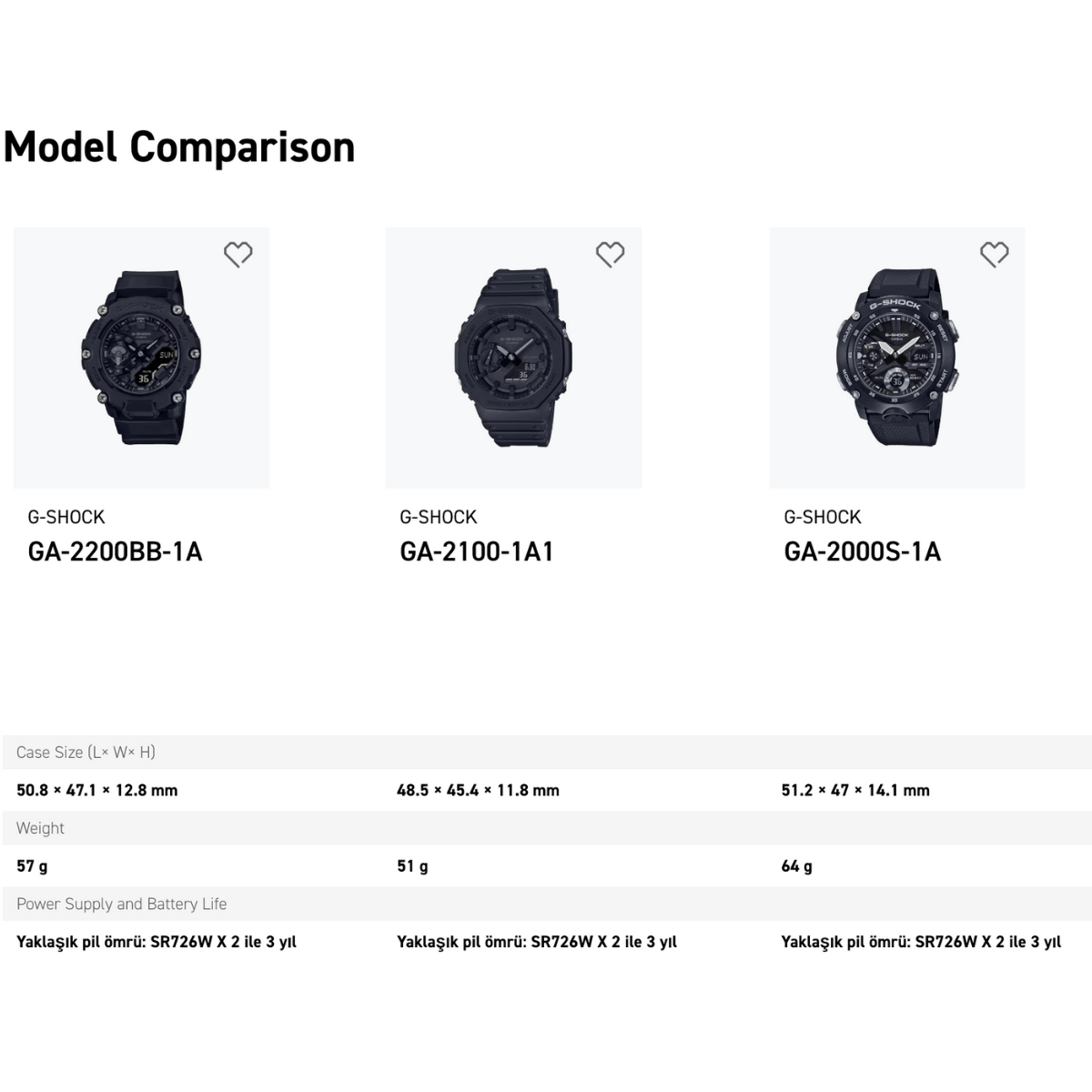Favorite the GA-2200BB-1A with heart icon
This screenshot has width=1092, height=1092.
pyautogui.click(x=238, y=255)
